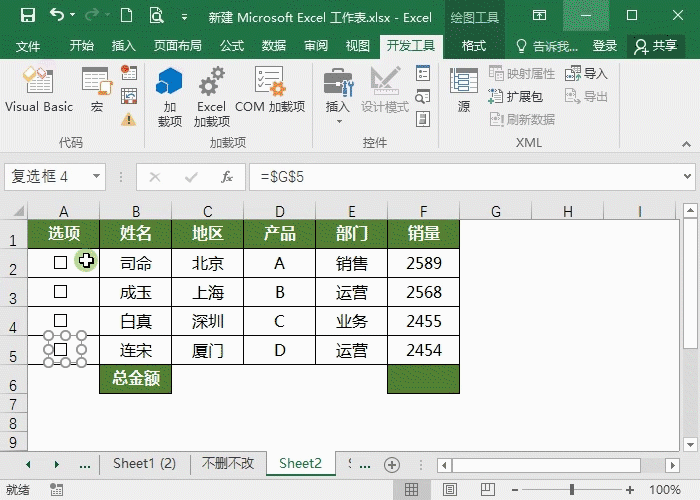Open the 文件 menu
Screen dimensions: 700x500
coord(28,46)
